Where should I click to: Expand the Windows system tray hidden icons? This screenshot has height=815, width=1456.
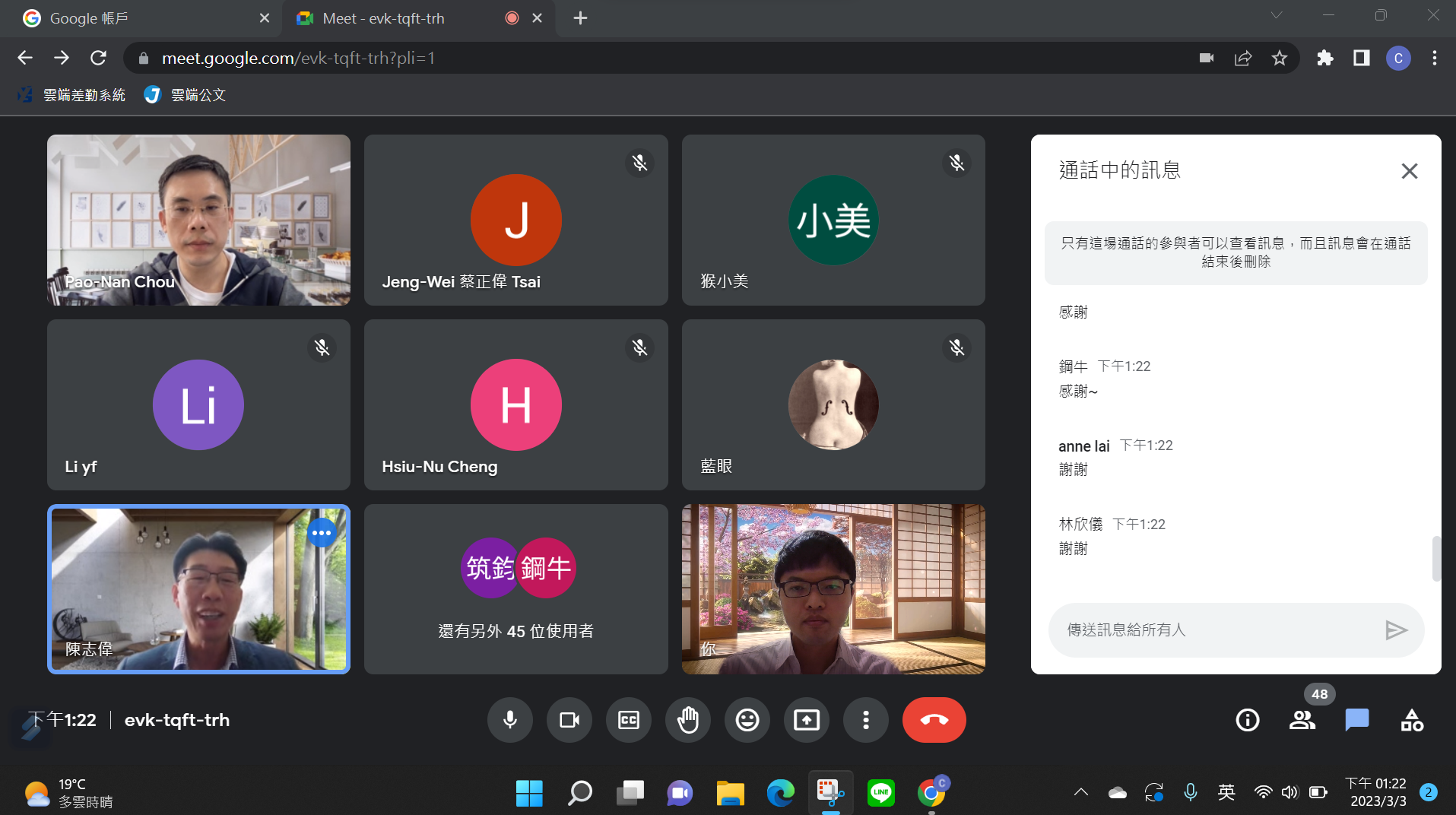coord(1080,793)
